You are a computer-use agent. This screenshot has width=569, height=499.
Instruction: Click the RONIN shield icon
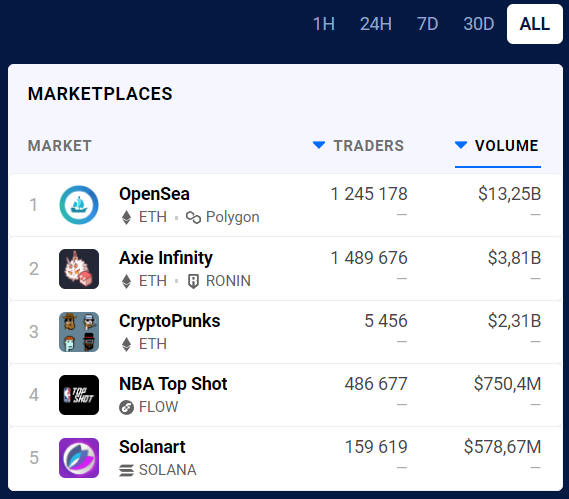[193, 281]
